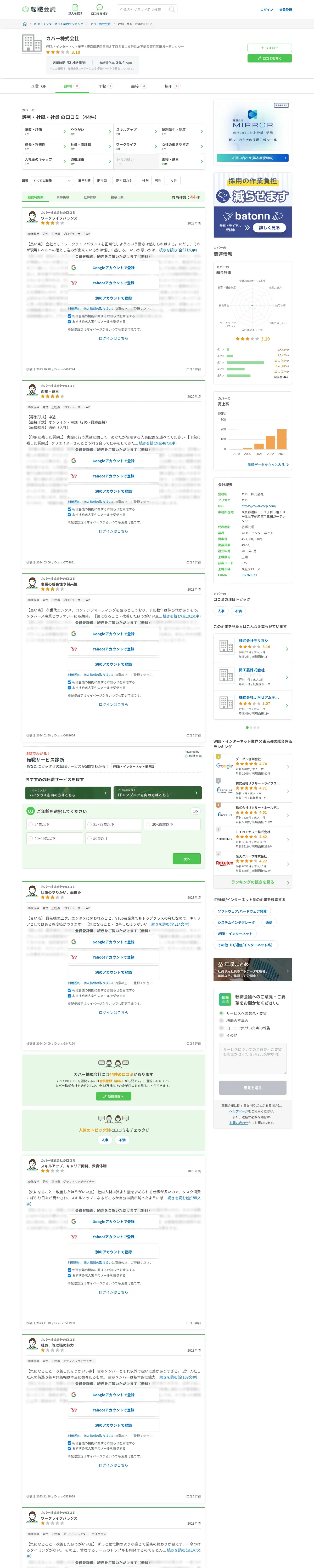This screenshot has width=314, height=1568.
Task: Open the ソフトウェア/ハードウェア開発 tag
Action: pos(242,911)
